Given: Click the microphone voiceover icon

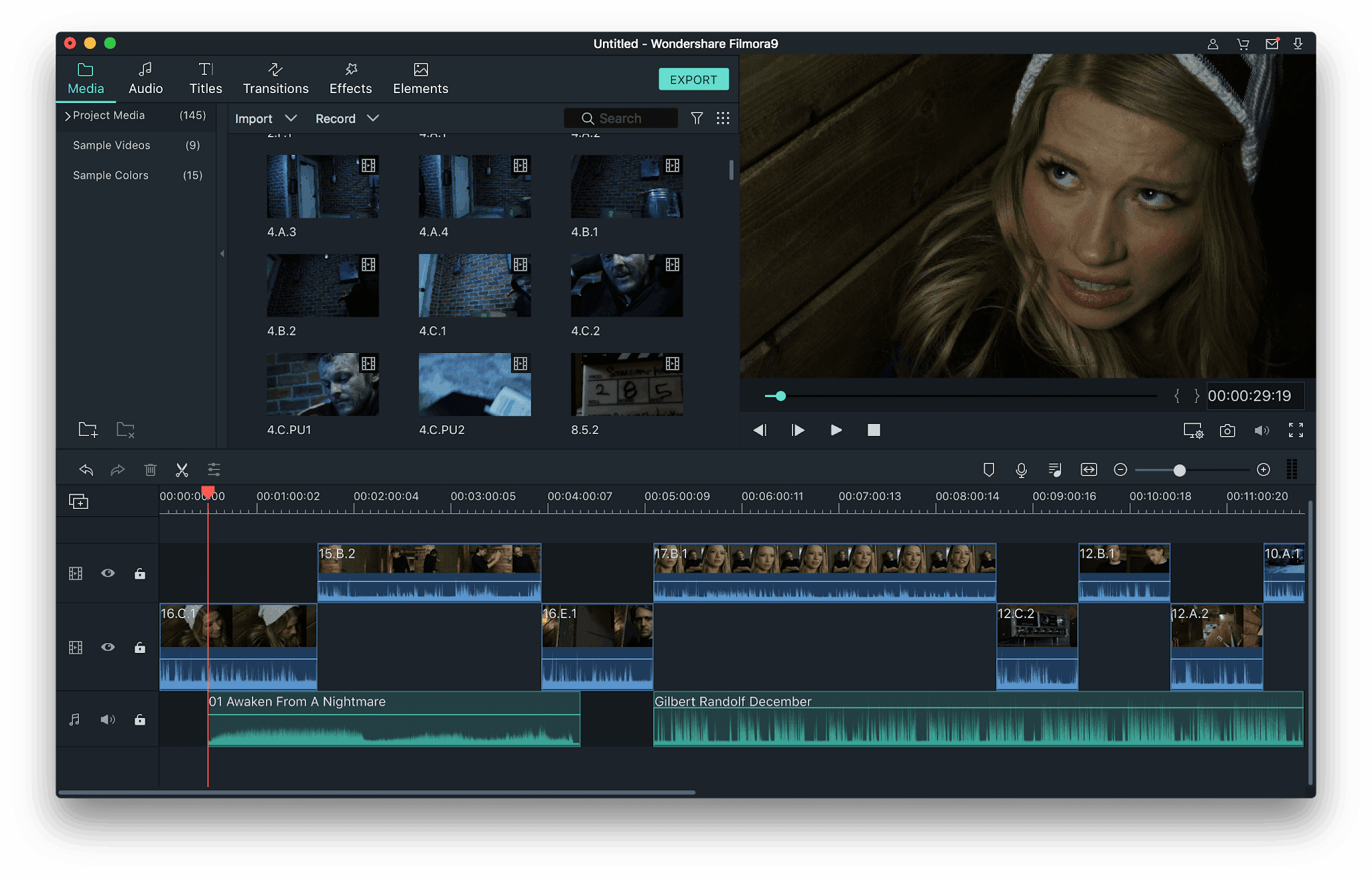Looking at the screenshot, I should click(1021, 470).
